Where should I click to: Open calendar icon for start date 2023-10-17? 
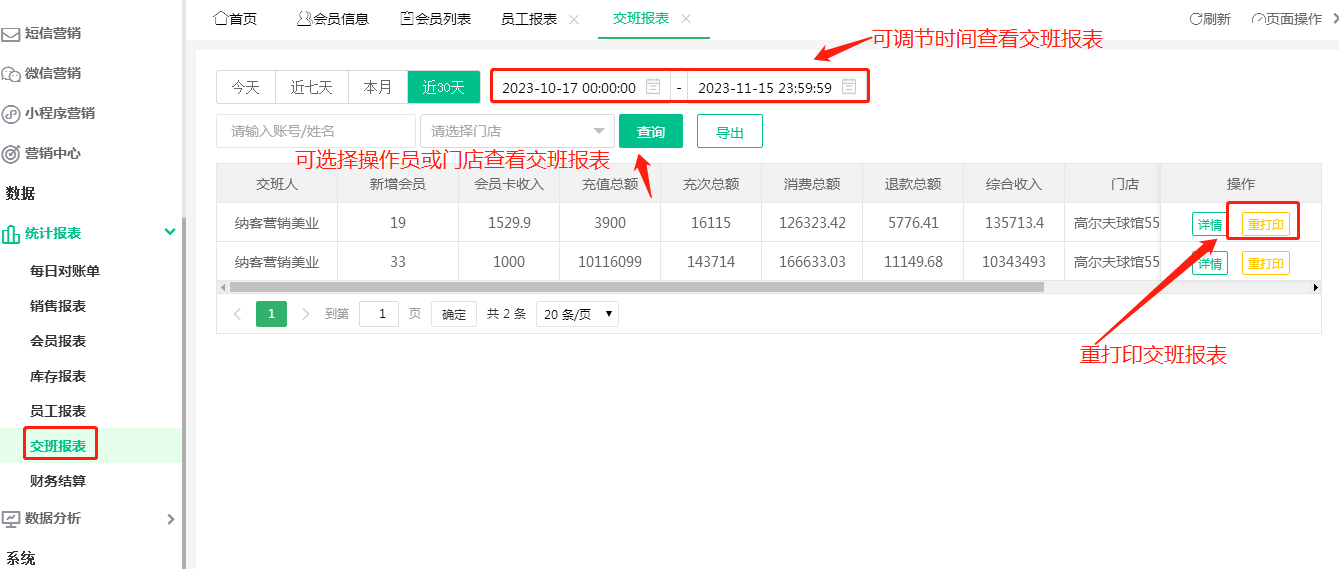point(653,87)
